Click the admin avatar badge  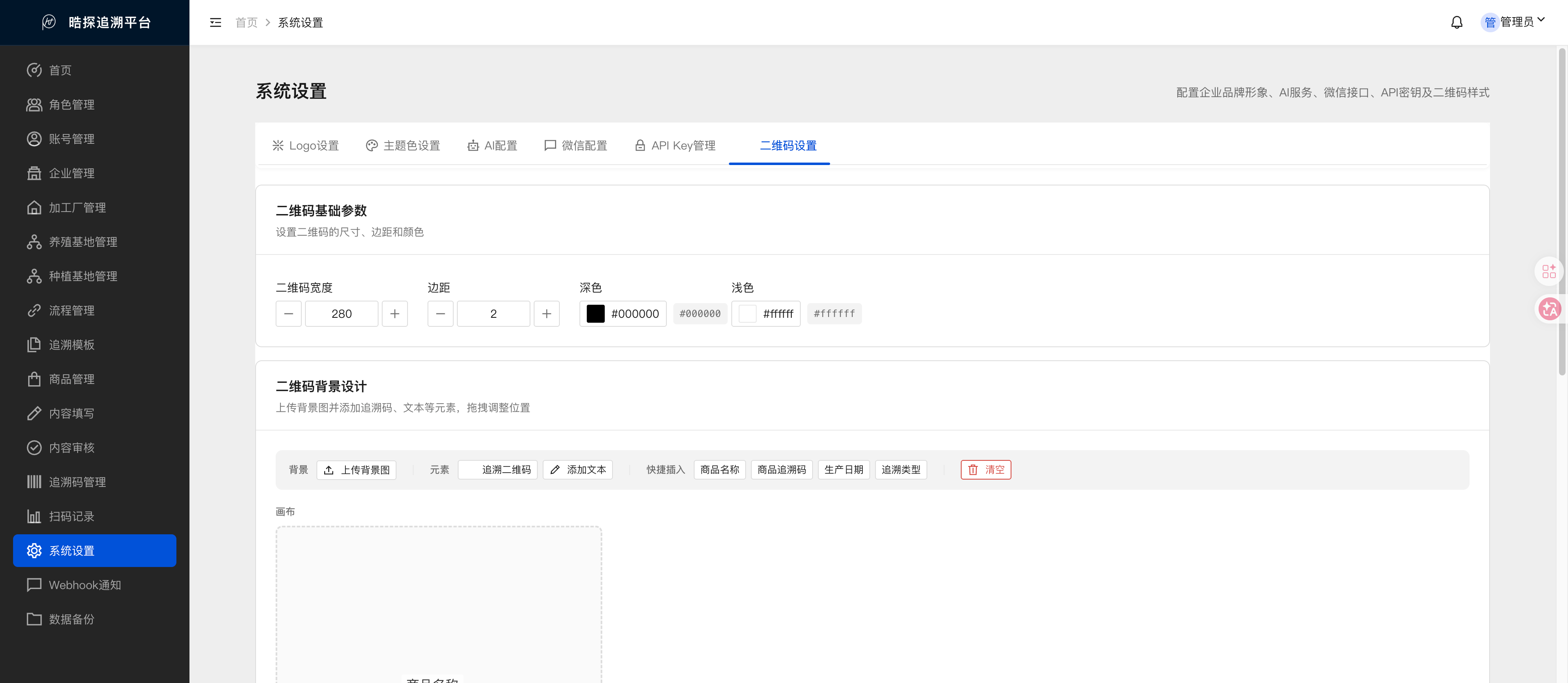point(1490,22)
